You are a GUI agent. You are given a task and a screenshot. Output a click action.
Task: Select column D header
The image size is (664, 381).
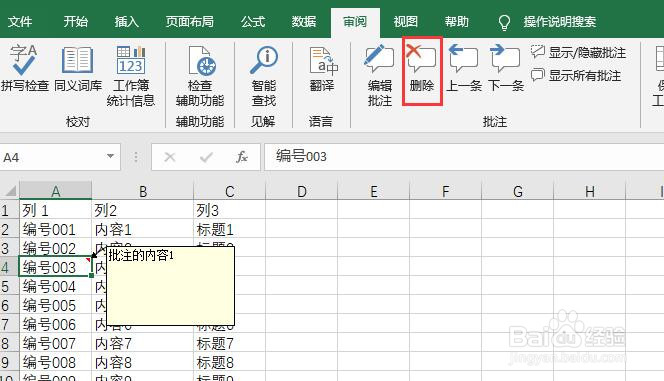point(302,191)
